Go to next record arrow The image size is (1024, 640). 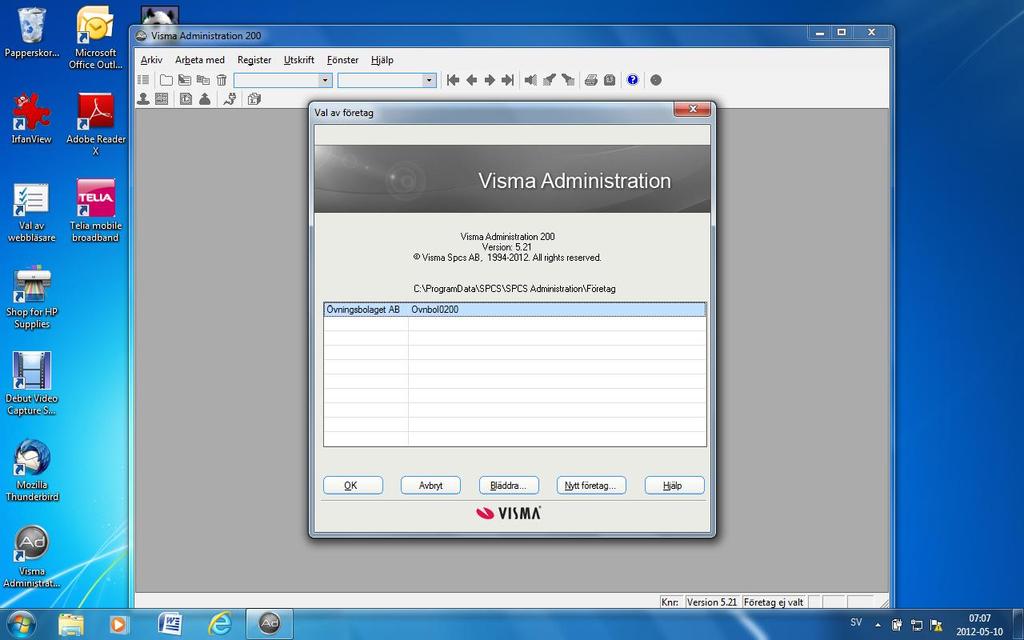pyautogui.click(x=489, y=80)
